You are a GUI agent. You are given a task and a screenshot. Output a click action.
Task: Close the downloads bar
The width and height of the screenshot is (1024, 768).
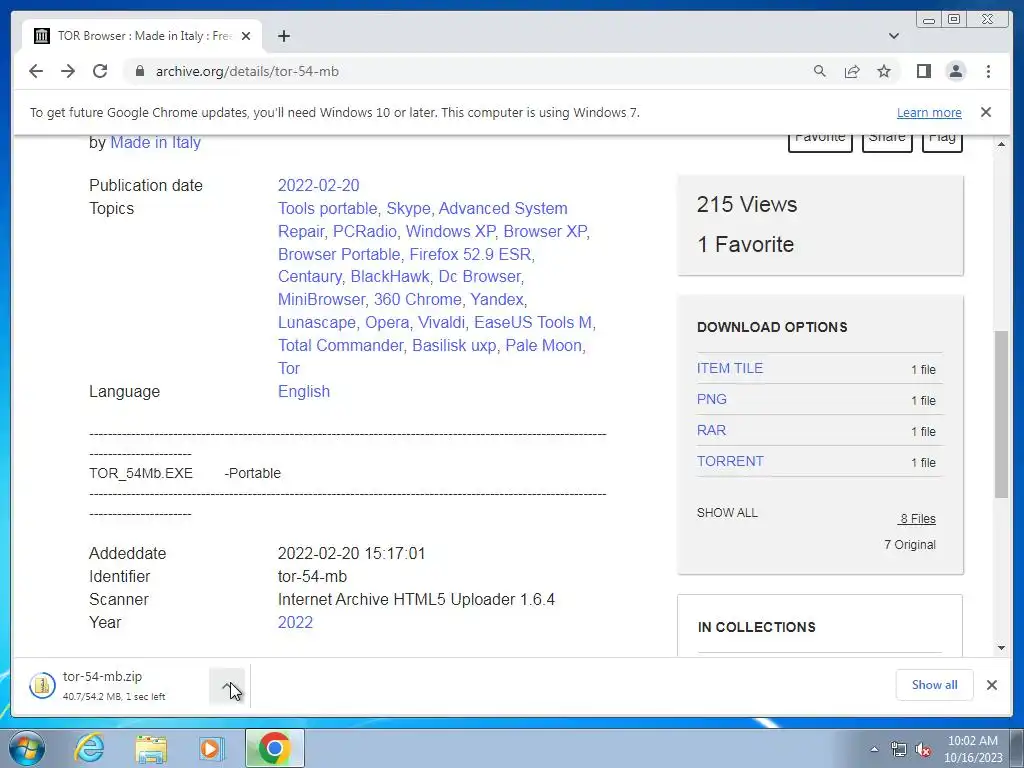tap(991, 684)
